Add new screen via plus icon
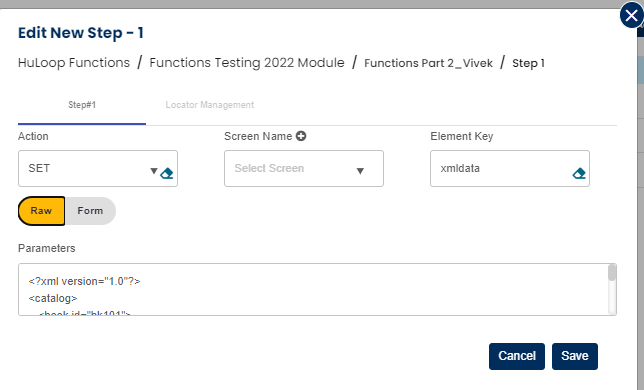Viewport: 644px width, 390px height. pos(301,136)
